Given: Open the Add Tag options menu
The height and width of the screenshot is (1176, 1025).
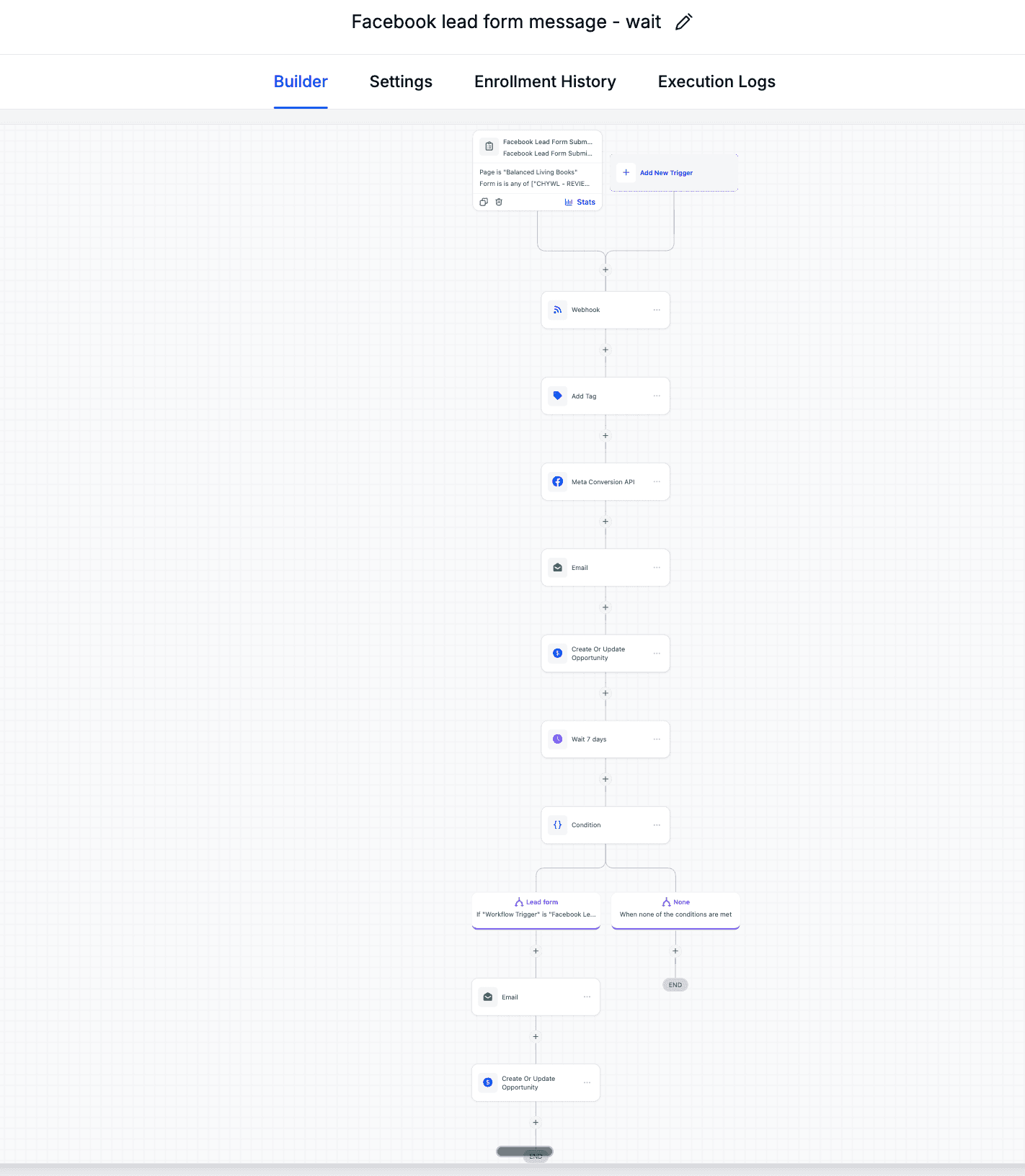Looking at the screenshot, I should (657, 396).
